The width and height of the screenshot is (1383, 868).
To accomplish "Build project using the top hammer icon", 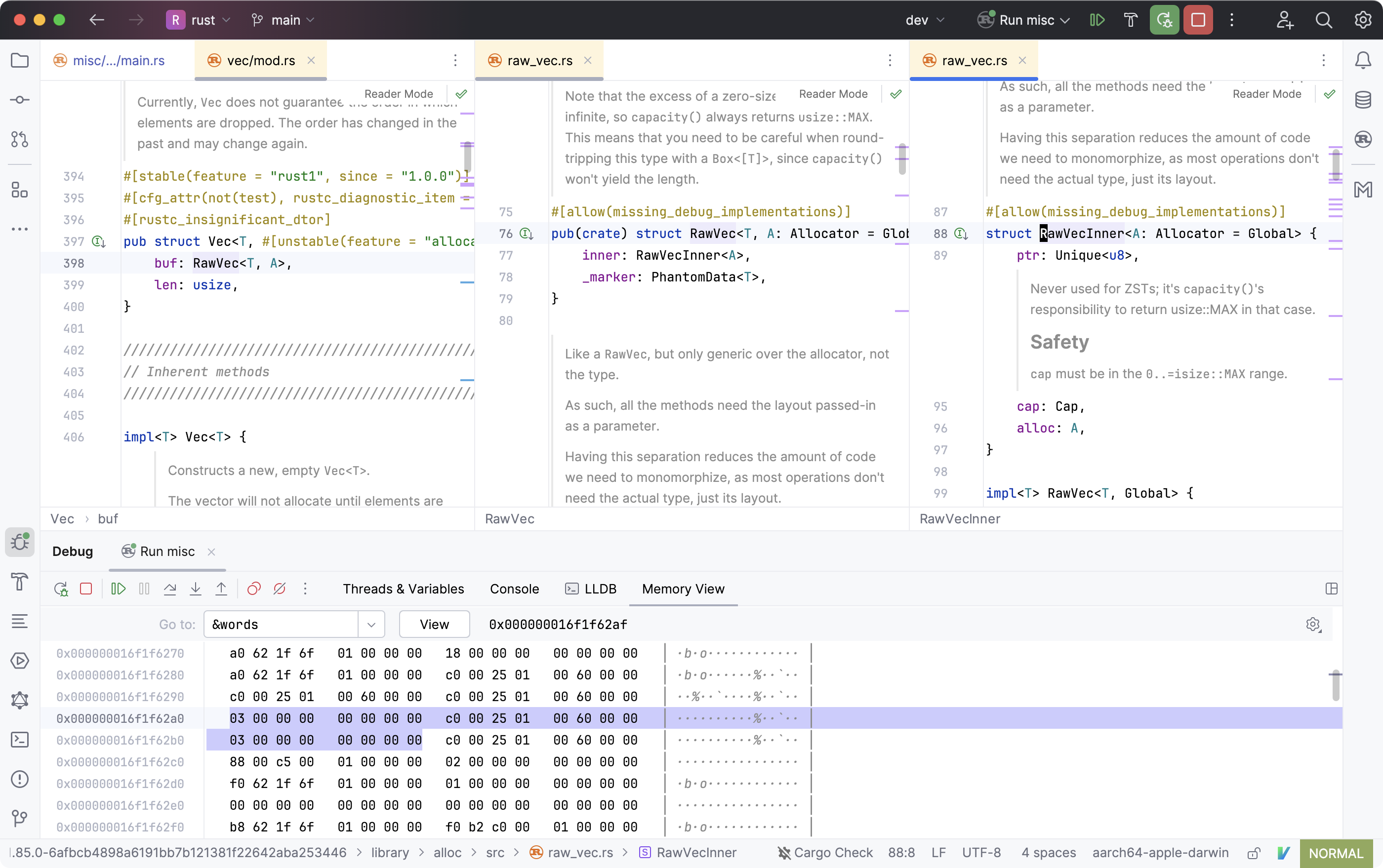I will point(1130,20).
